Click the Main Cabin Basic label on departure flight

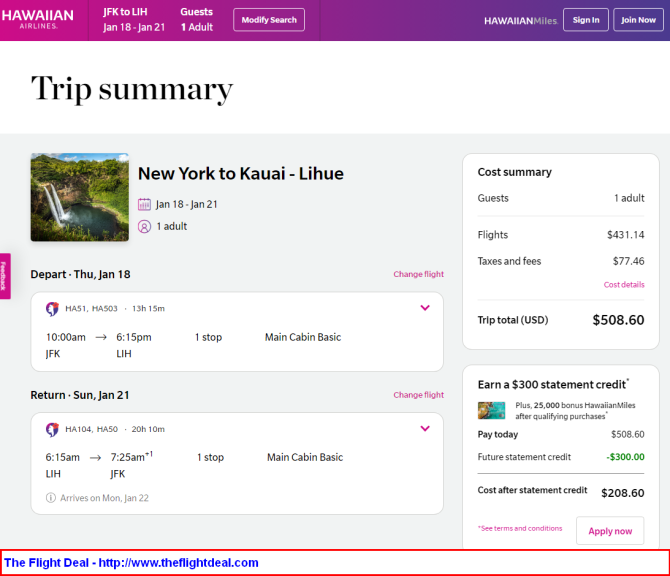coord(303,337)
